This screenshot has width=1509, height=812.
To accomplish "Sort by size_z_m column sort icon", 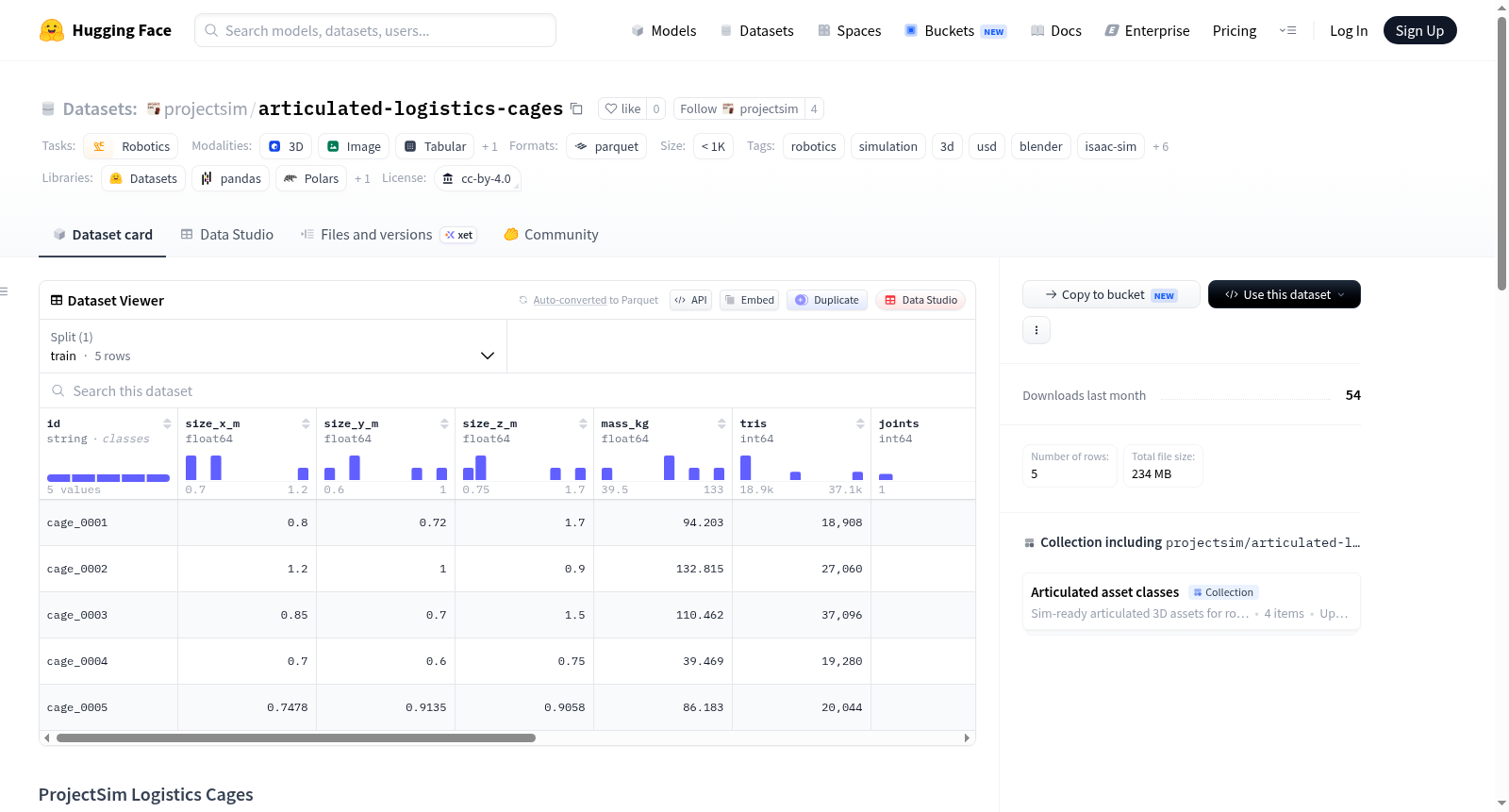I will tap(583, 423).
